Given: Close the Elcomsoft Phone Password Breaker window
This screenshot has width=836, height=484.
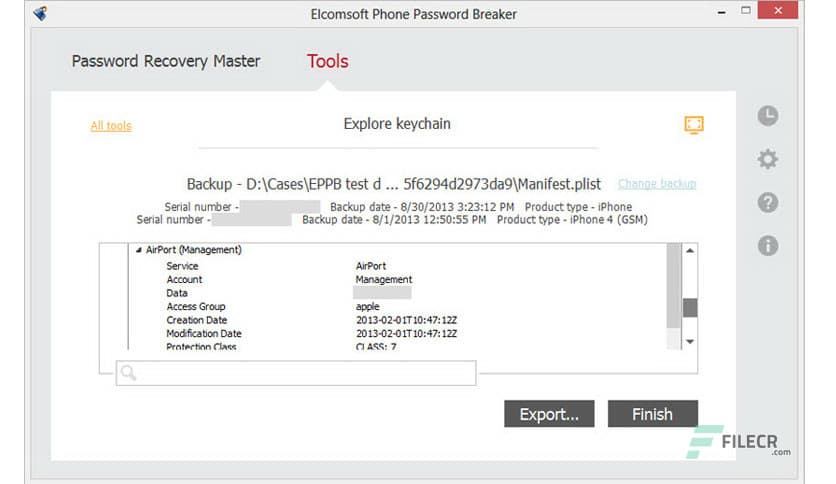Looking at the screenshot, I should [778, 10].
